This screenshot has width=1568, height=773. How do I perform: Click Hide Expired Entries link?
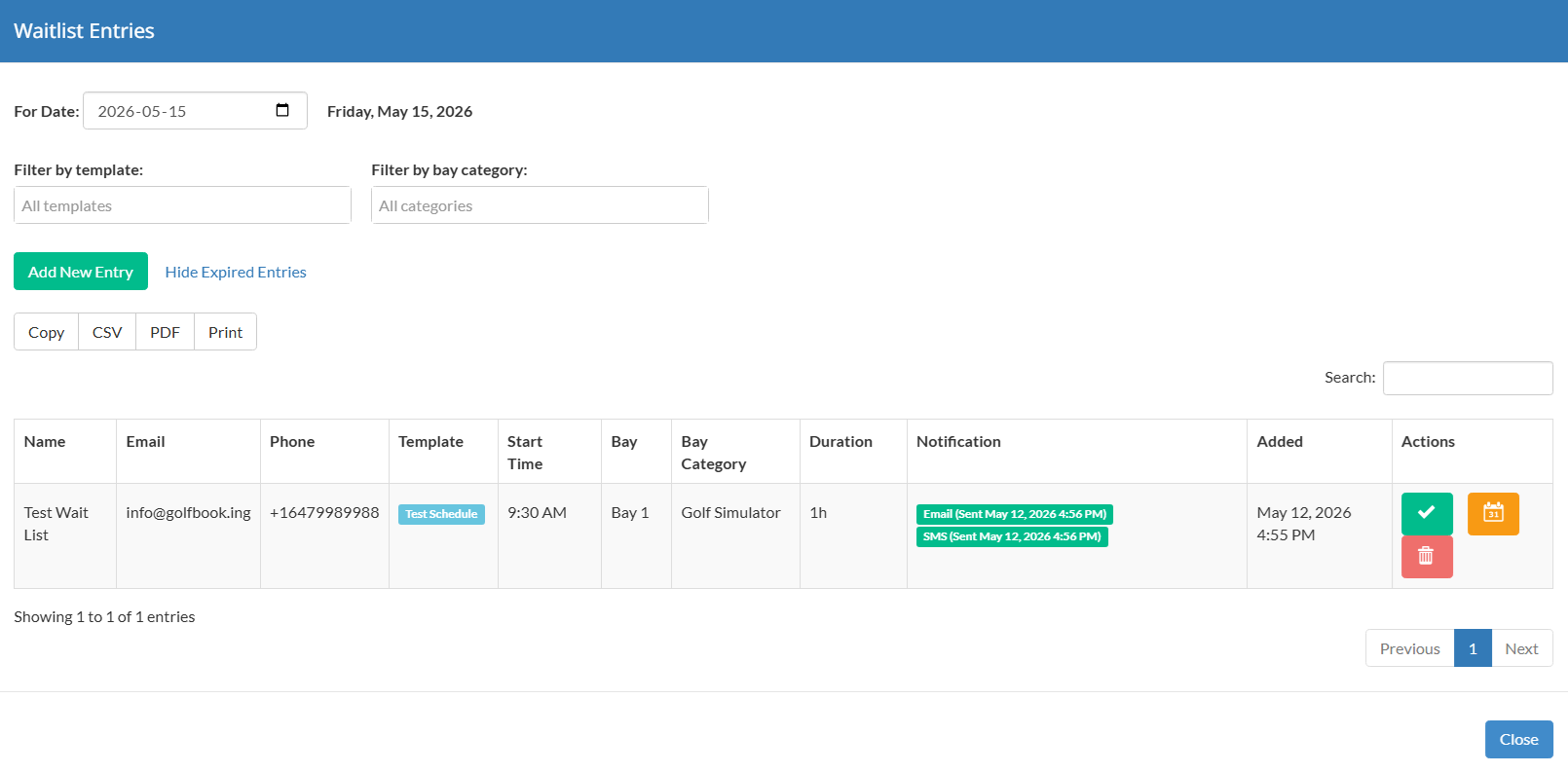pos(236,272)
